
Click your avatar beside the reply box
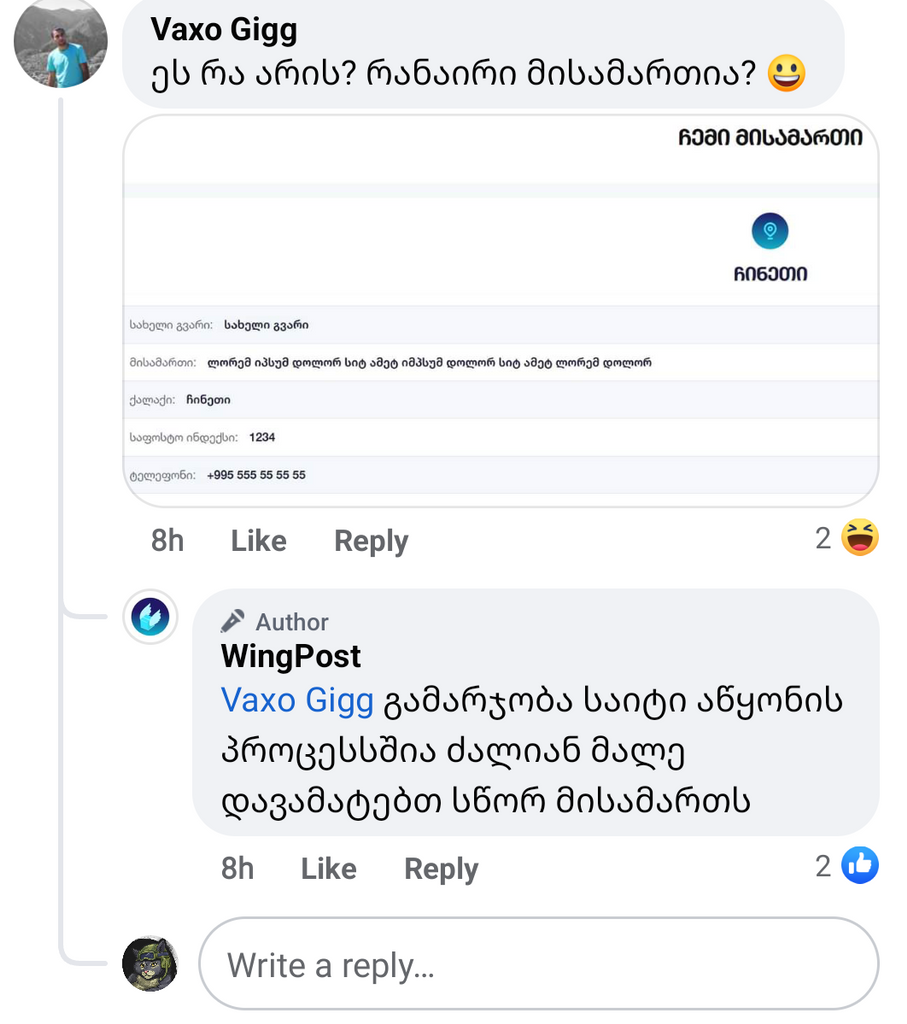click(149, 964)
